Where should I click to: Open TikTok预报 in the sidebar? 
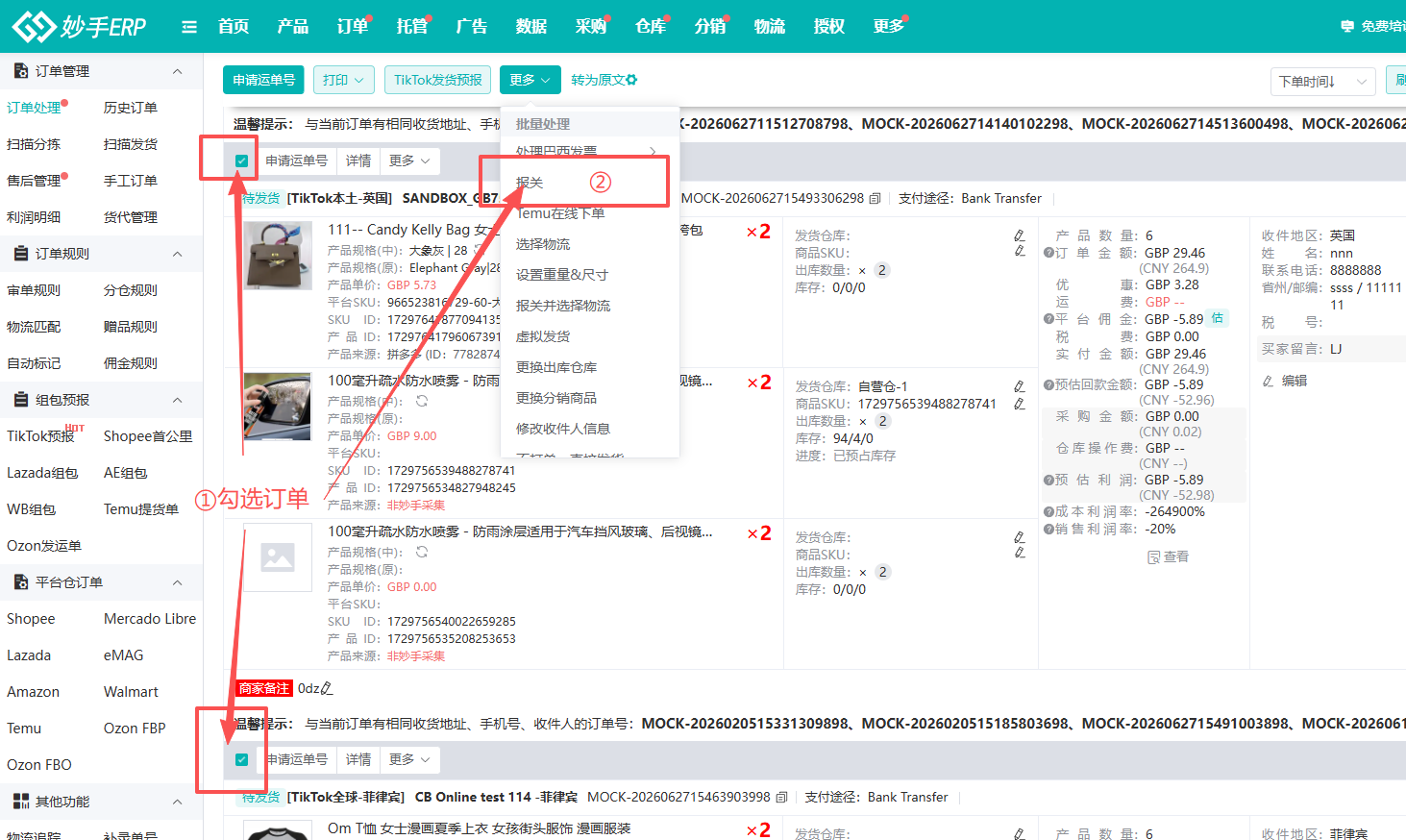(x=40, y=436)
